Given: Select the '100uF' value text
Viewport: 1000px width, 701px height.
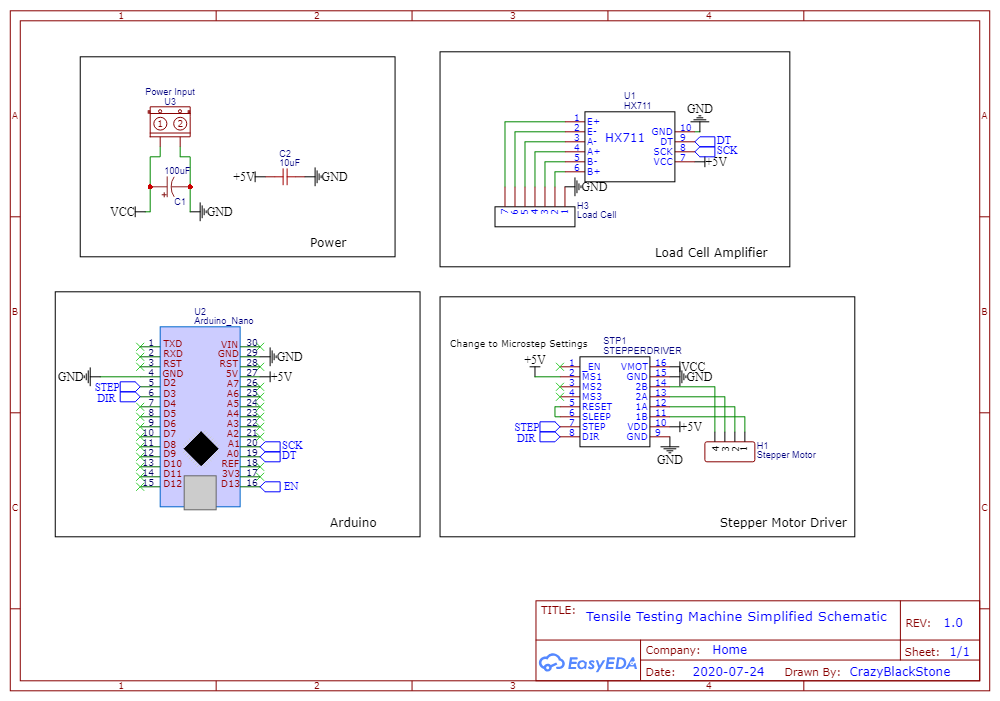Looking at the screenshot, I should click(177, 171).
